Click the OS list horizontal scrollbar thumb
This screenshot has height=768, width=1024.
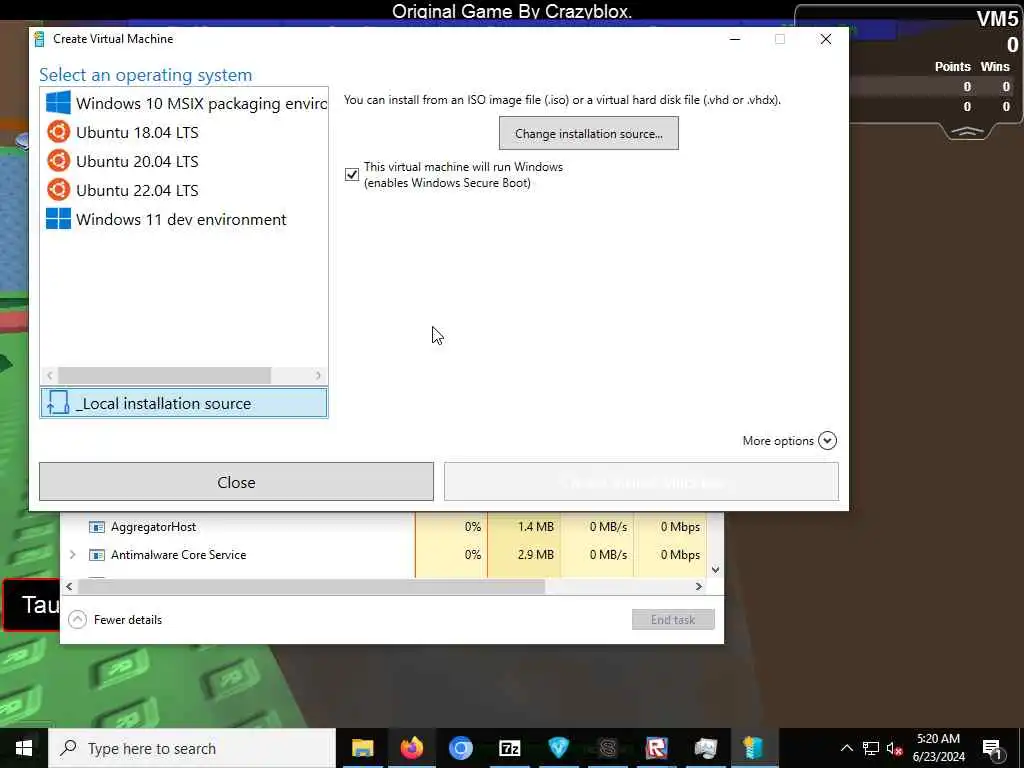pos(164,376)
